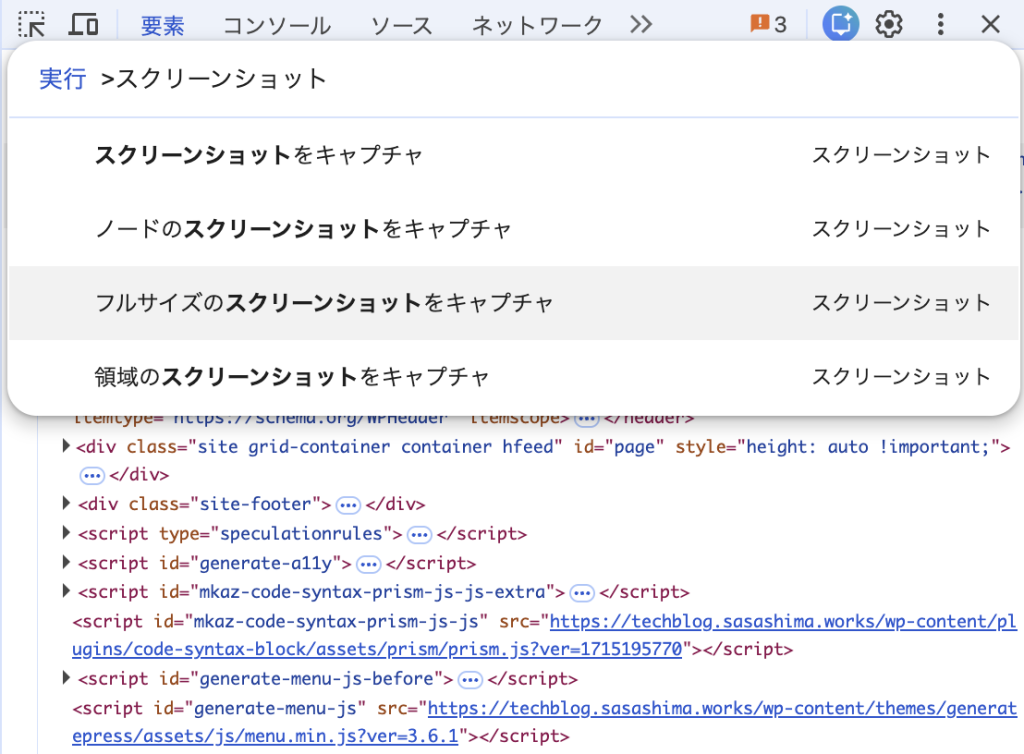Activate the inspect element picker icon
The image size is (1024, 754).
coord(31,25)
